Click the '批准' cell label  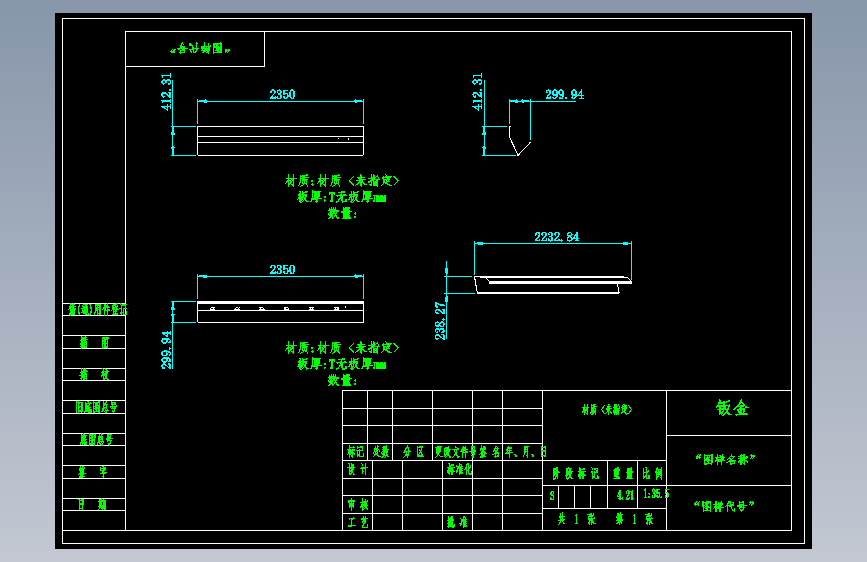coord(457,522)
